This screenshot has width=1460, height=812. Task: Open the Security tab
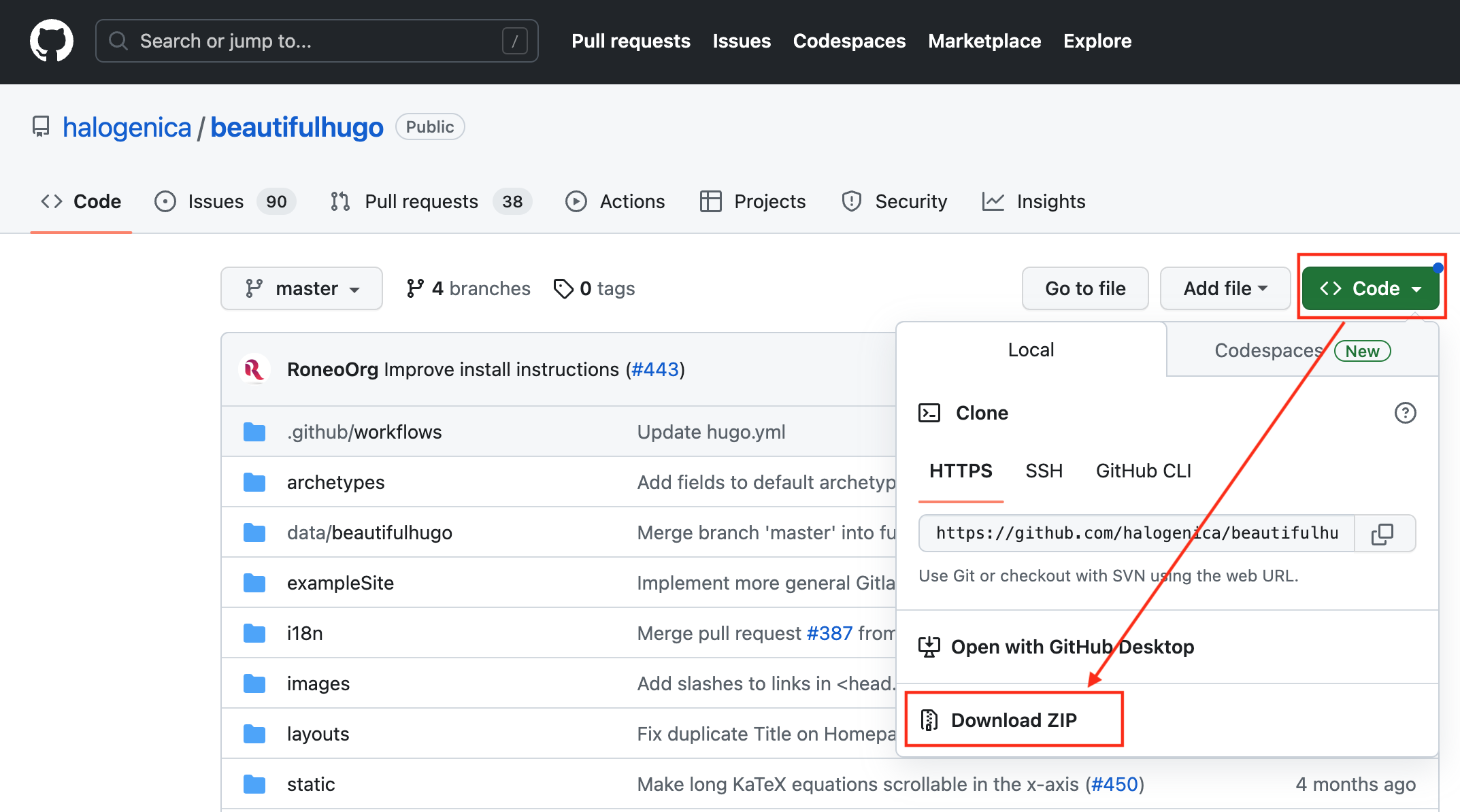click(x=894, y=201)
